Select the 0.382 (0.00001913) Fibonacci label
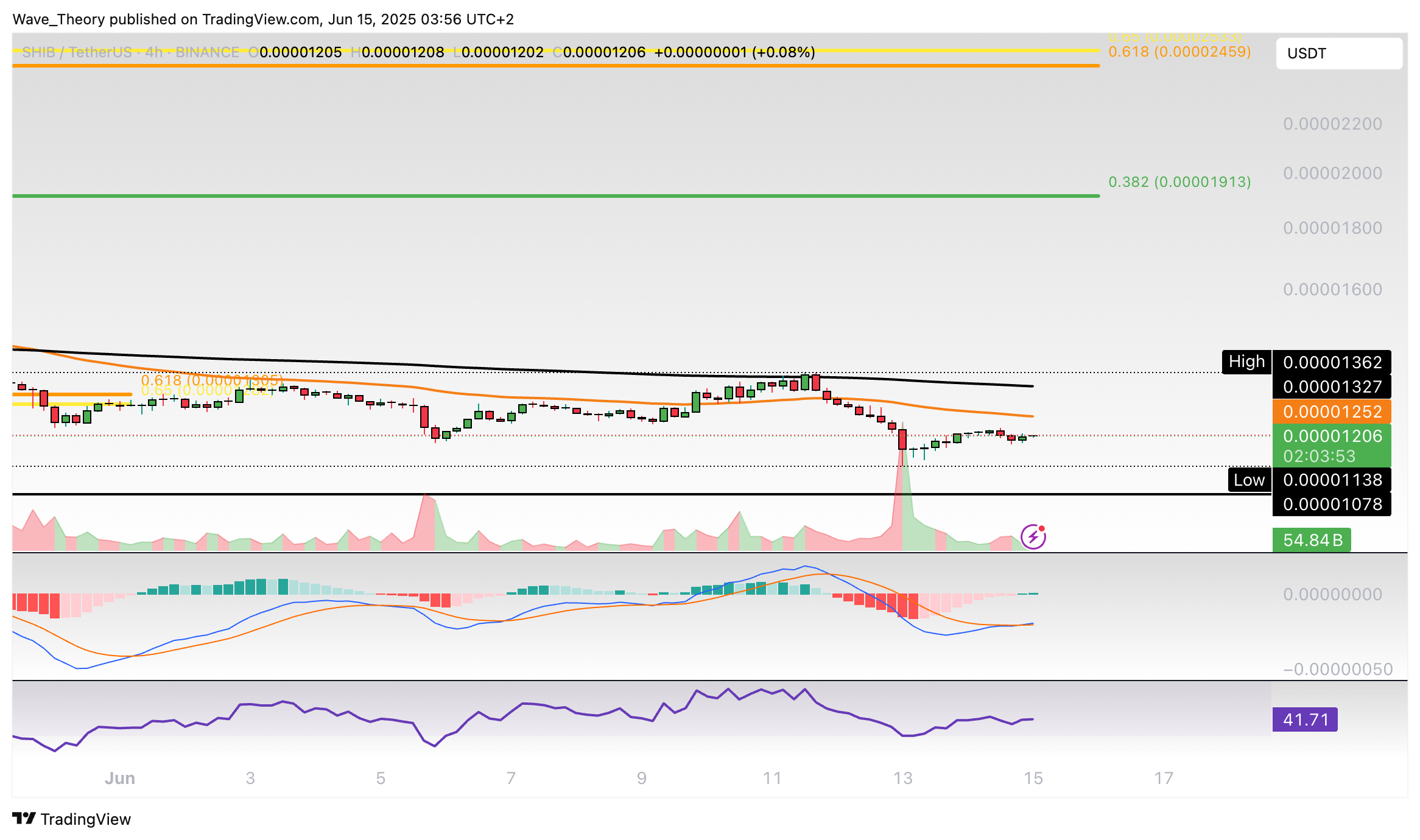The height and width of the screenshot is (840, 1420). 1179,182
